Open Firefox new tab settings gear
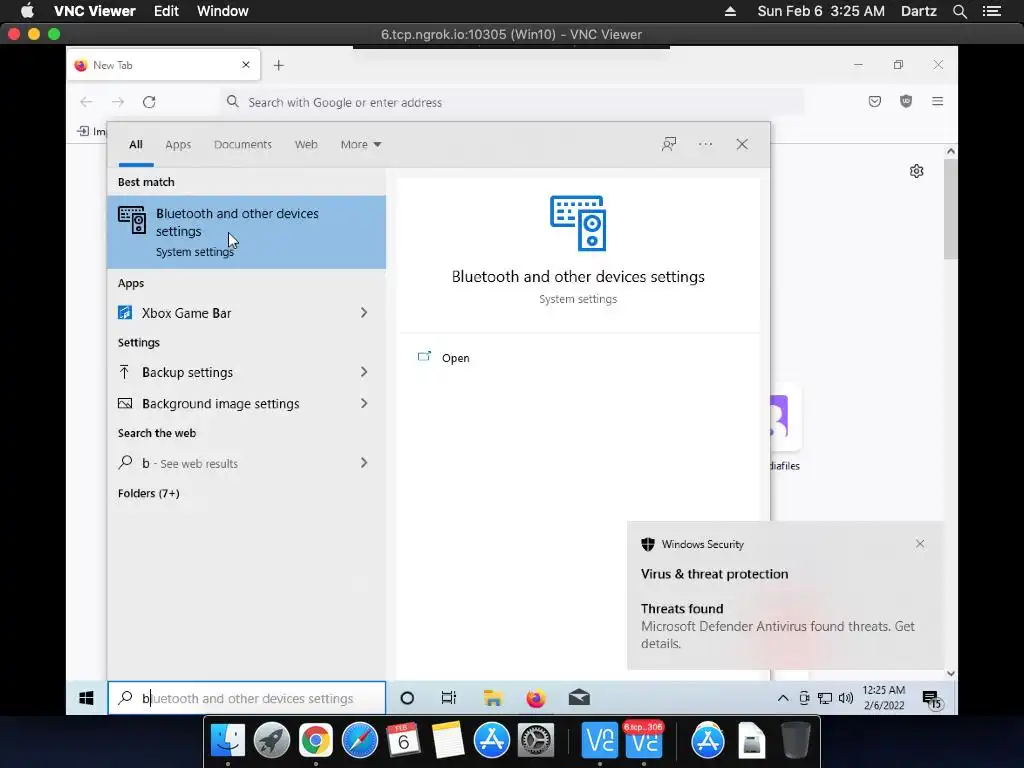The width and height of the screenshot is (1024, 768). (x=917, y=171)
